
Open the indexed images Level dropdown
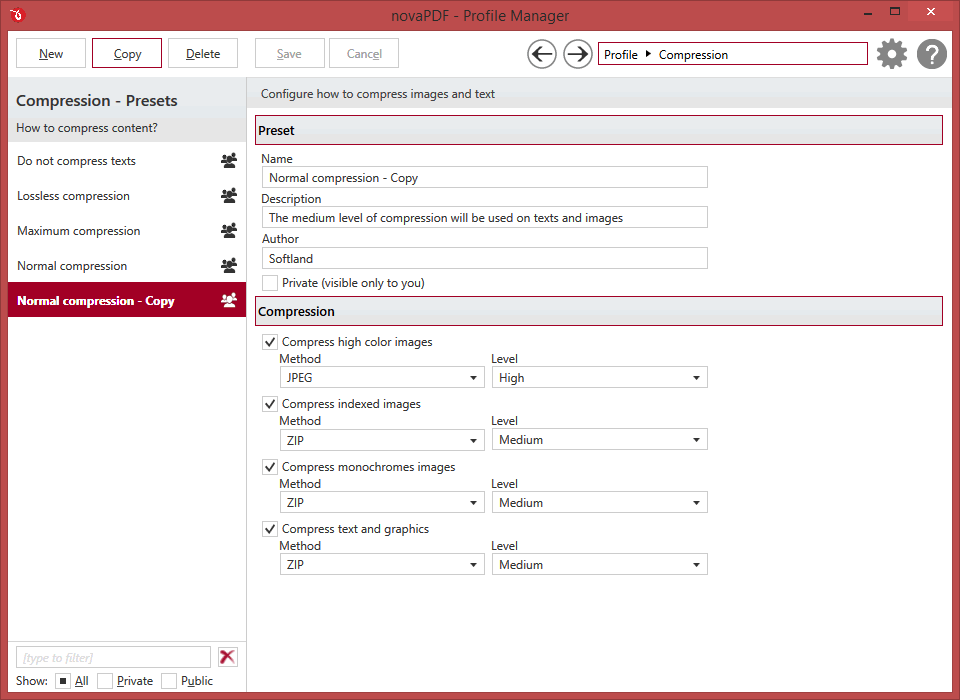[x=599, y=440]
